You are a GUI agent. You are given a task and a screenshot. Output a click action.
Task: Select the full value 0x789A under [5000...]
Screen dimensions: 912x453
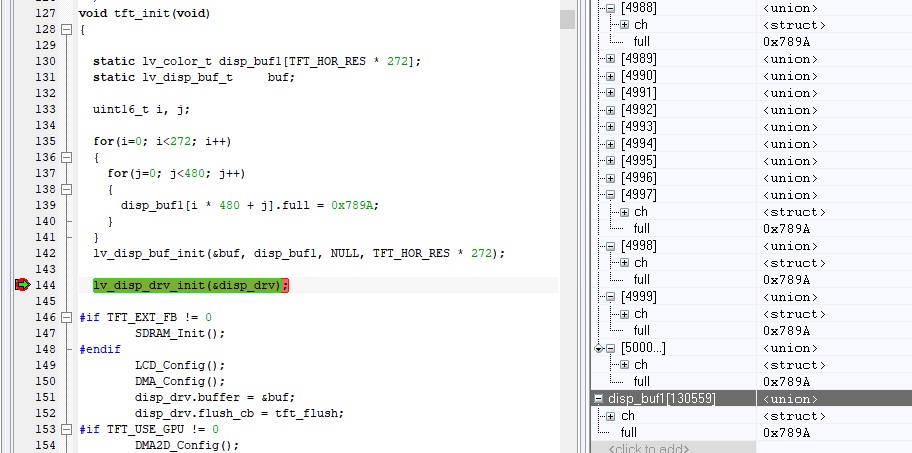click(x=786, y=382)
